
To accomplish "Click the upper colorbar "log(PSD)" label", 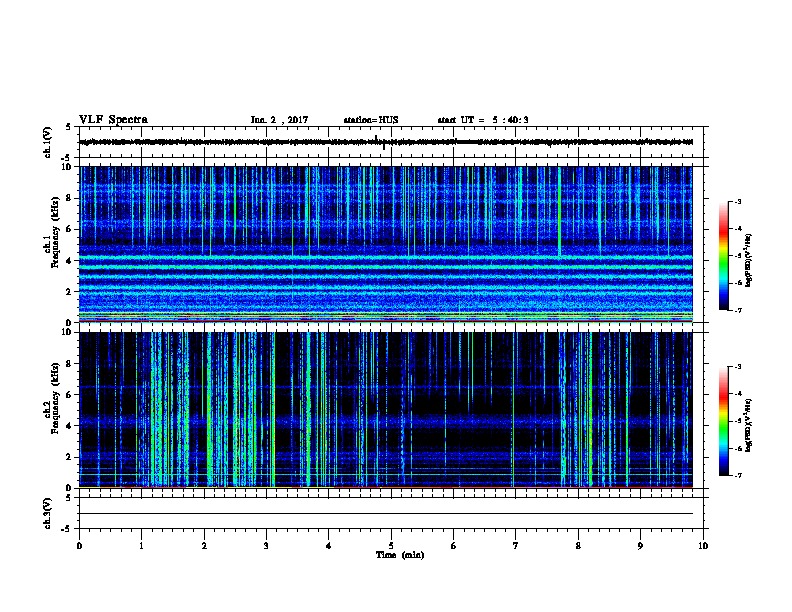I will 748,260.
